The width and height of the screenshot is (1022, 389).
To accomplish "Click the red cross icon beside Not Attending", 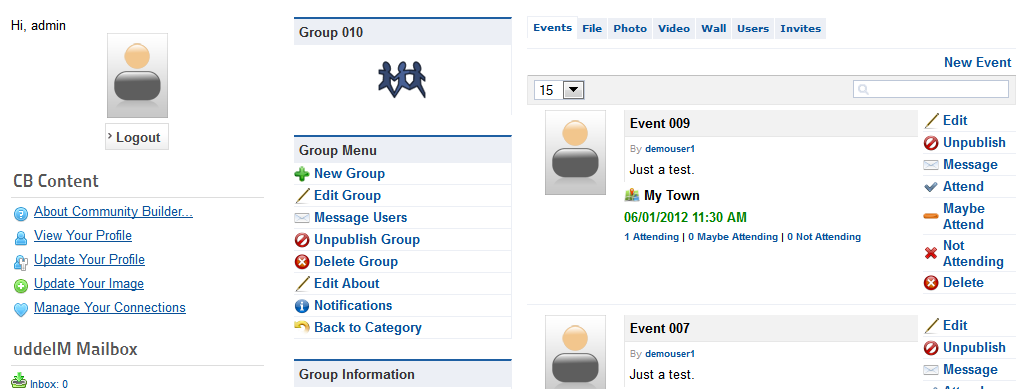I will [931, 253].
